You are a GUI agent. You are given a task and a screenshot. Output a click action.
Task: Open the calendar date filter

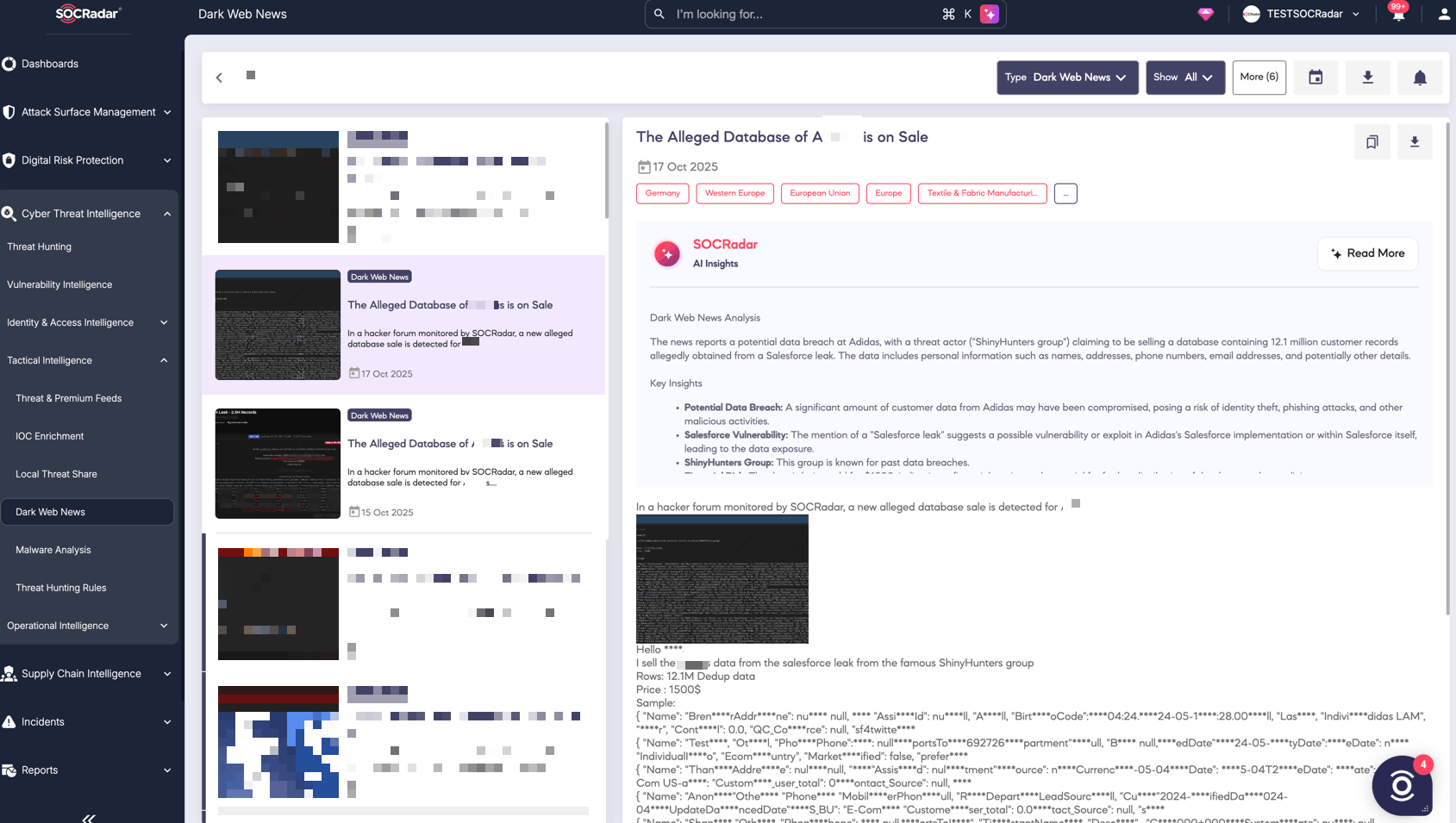point(1315,78)
